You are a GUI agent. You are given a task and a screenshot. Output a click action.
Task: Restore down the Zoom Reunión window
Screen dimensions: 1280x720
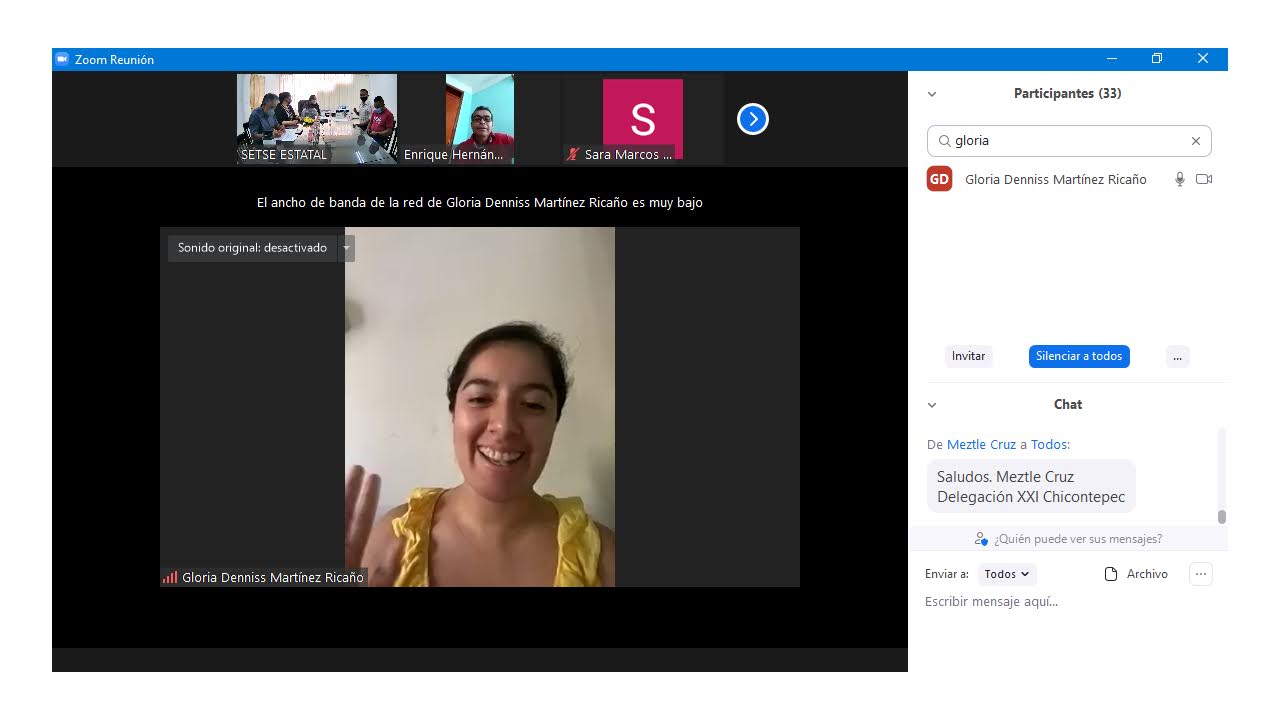1157,59
